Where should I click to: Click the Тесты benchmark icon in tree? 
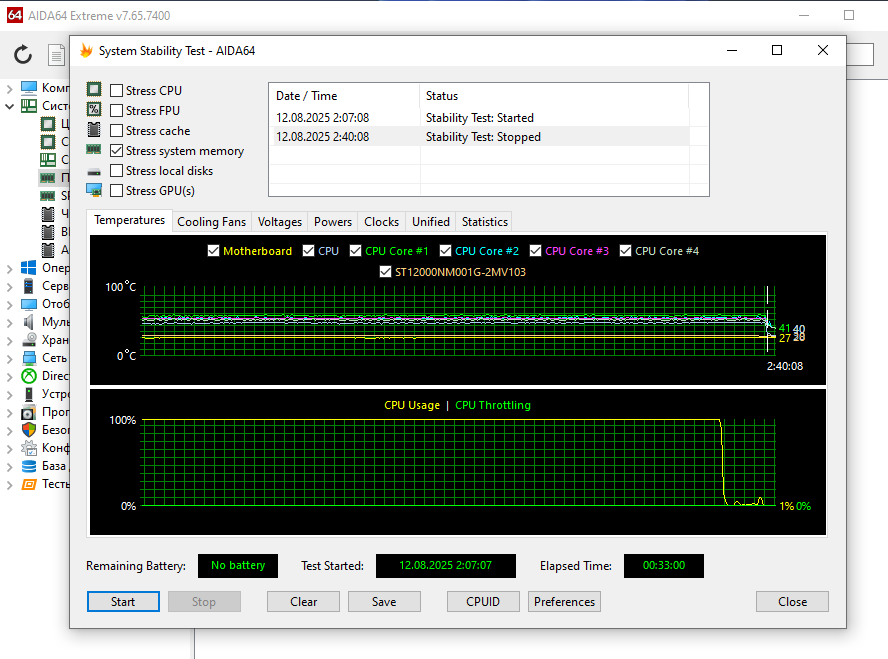(x=29, y=484)
